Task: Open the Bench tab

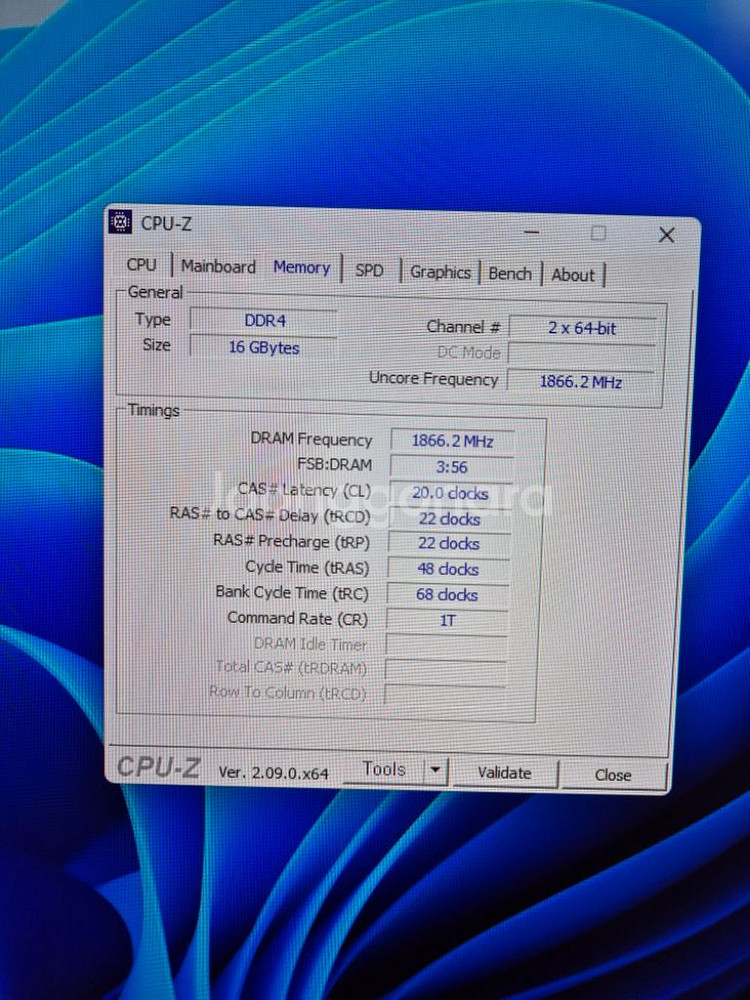Action: [x=510, y=274]
